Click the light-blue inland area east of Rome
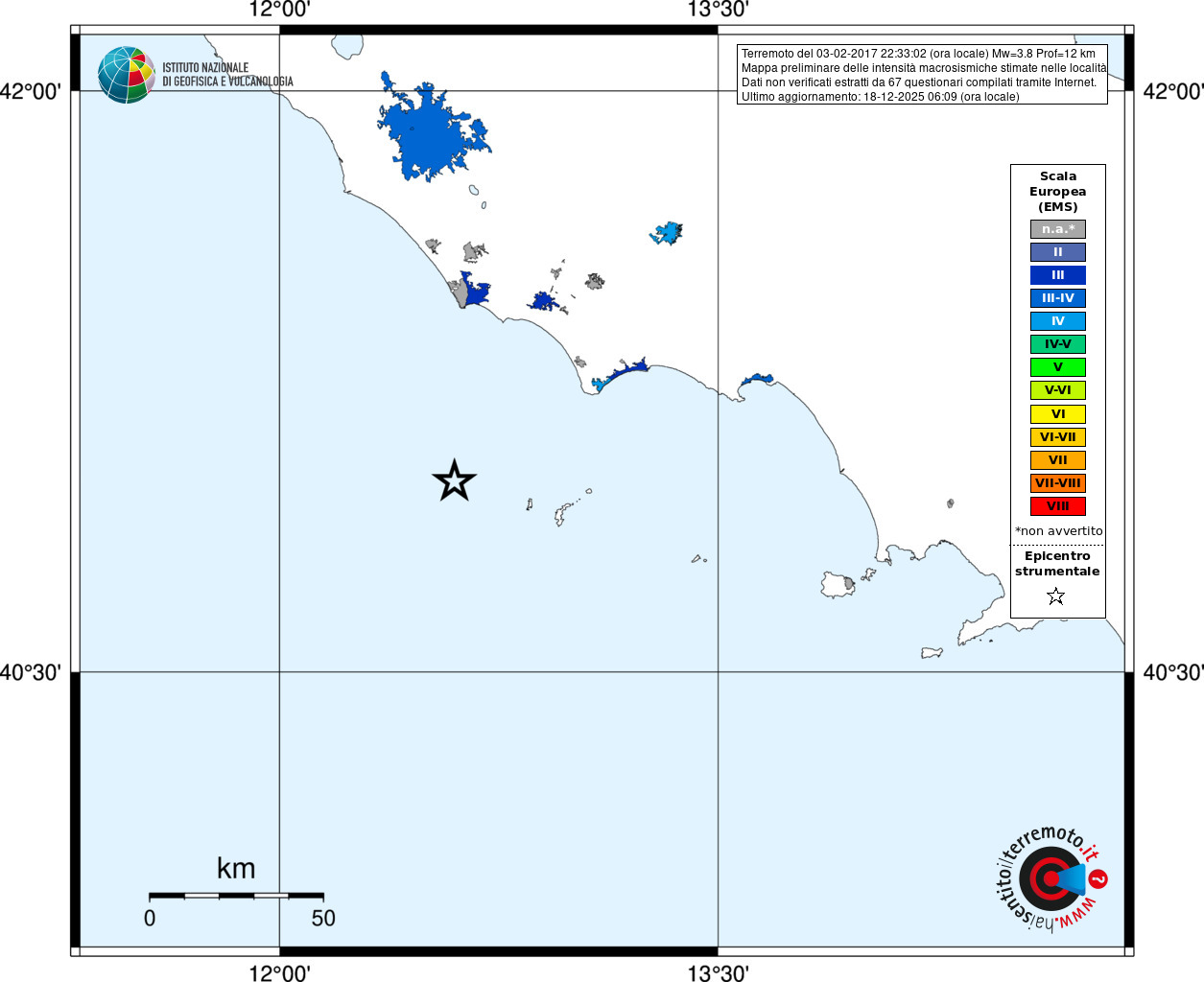Screen dimensions: 1204x982 click(667, 233)
